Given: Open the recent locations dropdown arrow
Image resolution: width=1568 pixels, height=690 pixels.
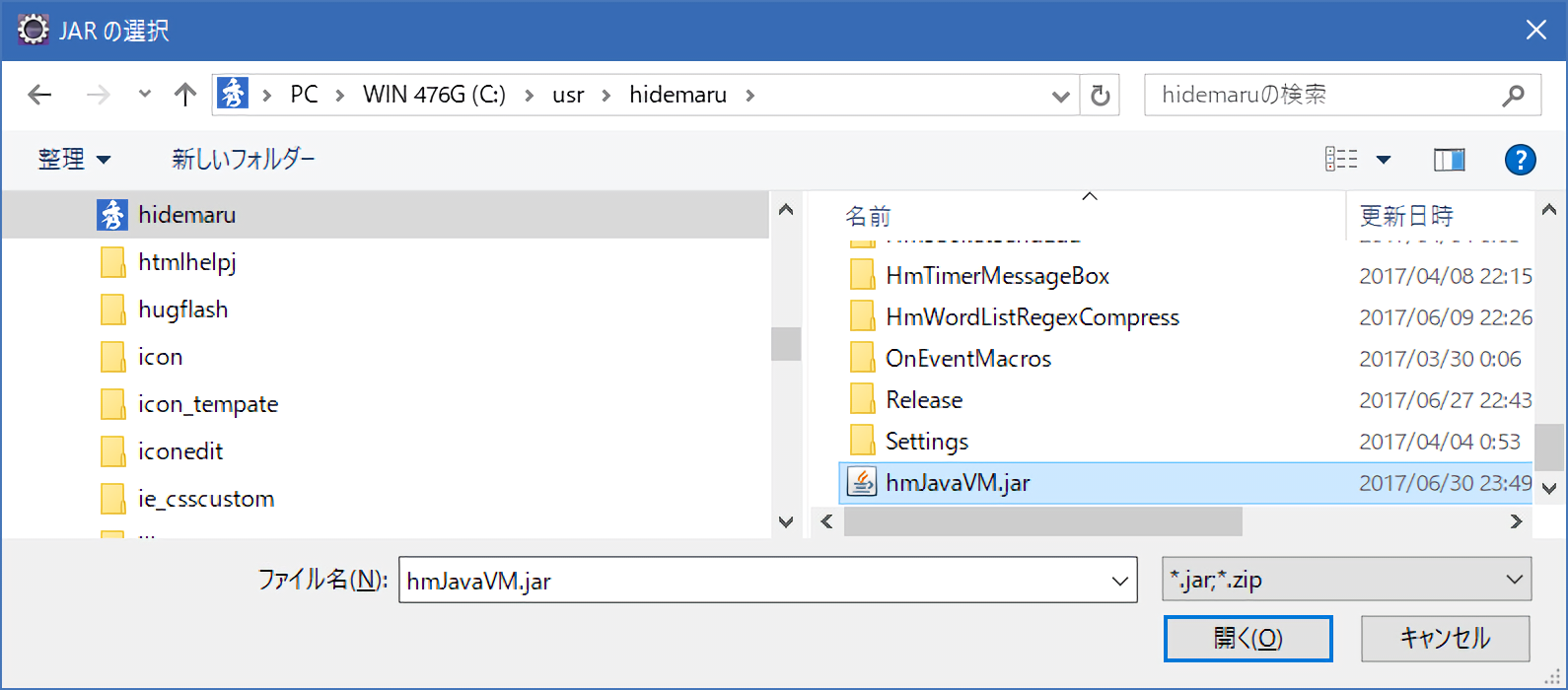Looking at the screenshot, I should tap(145, 95).
